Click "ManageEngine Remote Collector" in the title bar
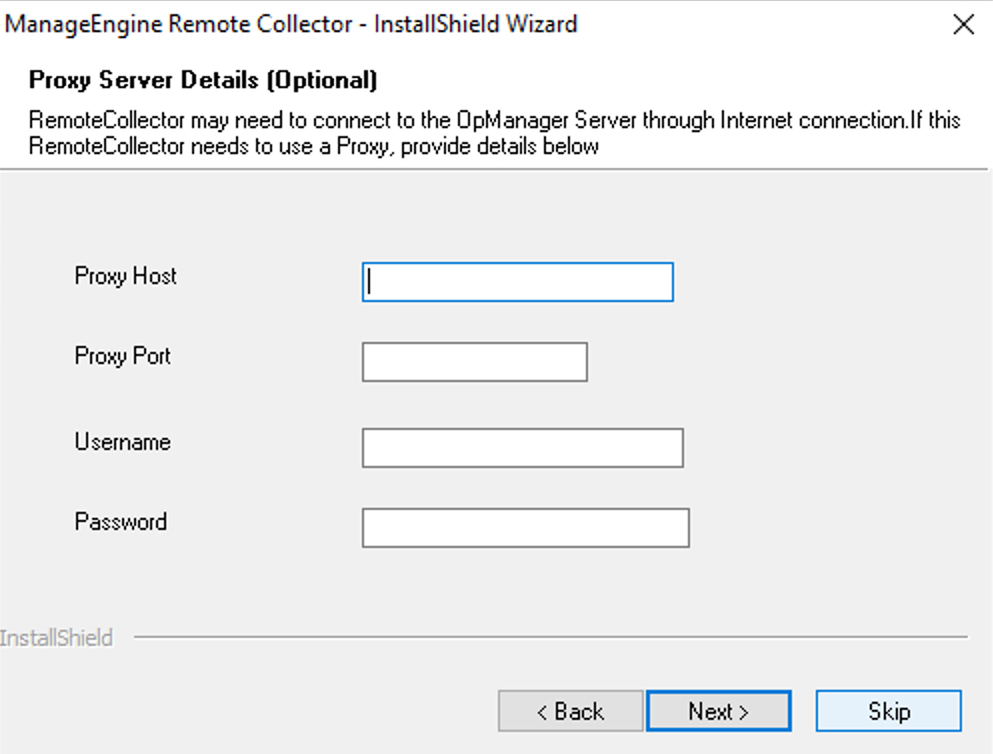This screenshot has height=754, width=993. pos(180,24)
